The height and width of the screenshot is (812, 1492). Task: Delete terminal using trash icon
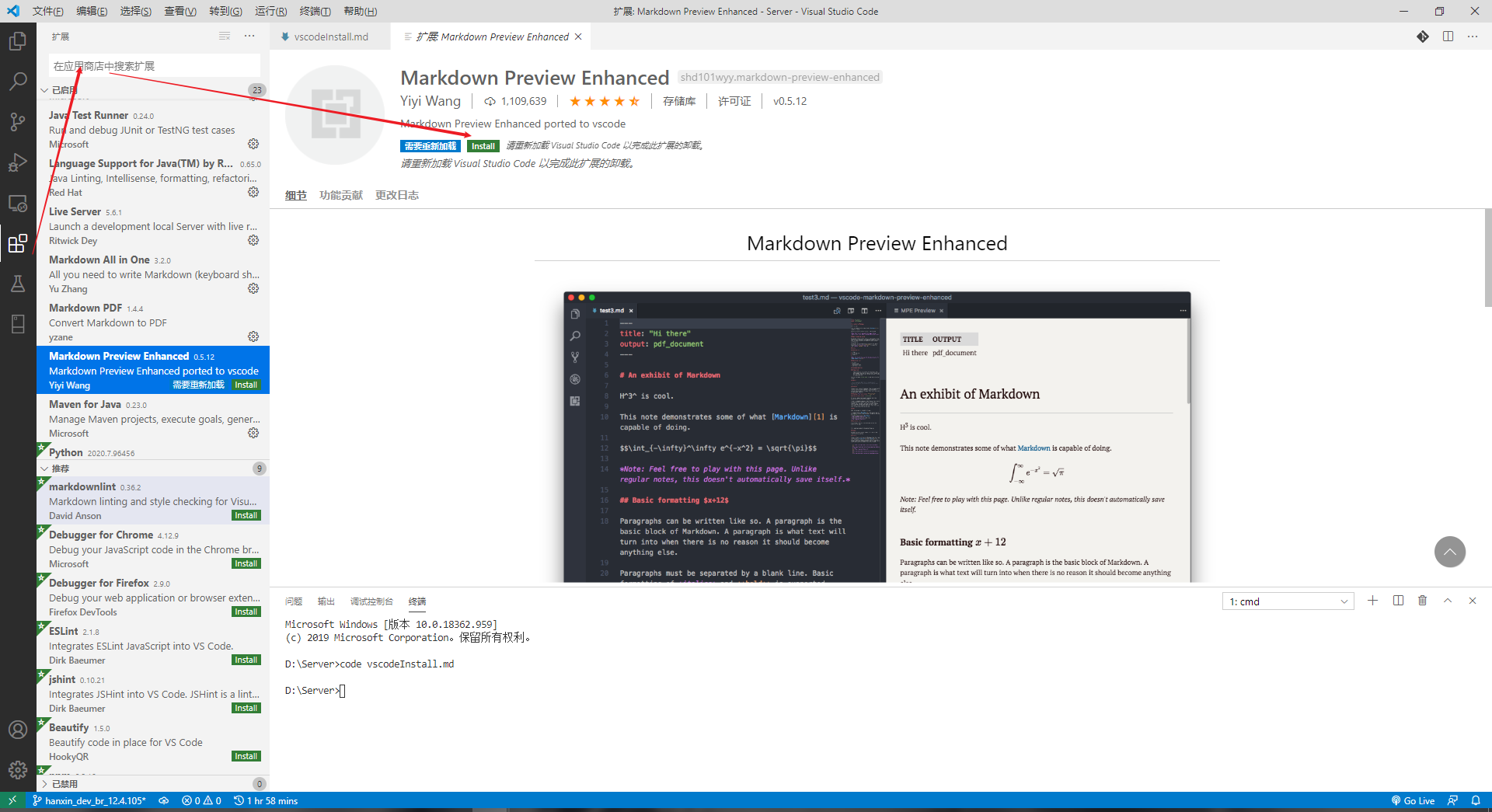pos(1422,601)
